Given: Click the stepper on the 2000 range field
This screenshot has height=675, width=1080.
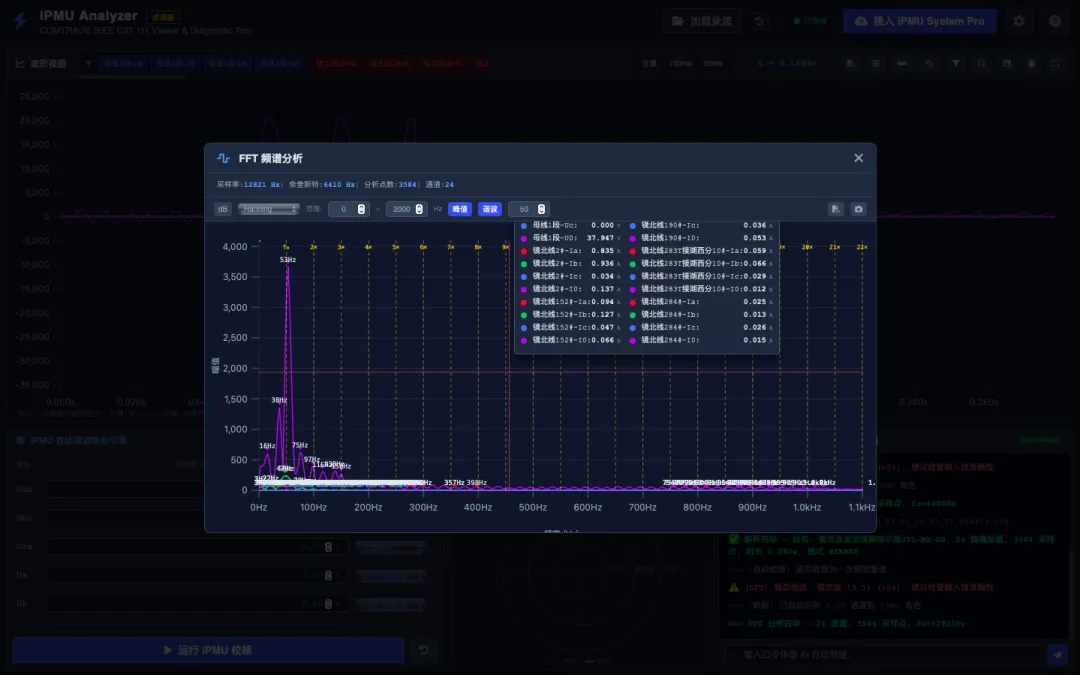Looking at the screenshot, I should pyautogui.click(x=419, y=209).
